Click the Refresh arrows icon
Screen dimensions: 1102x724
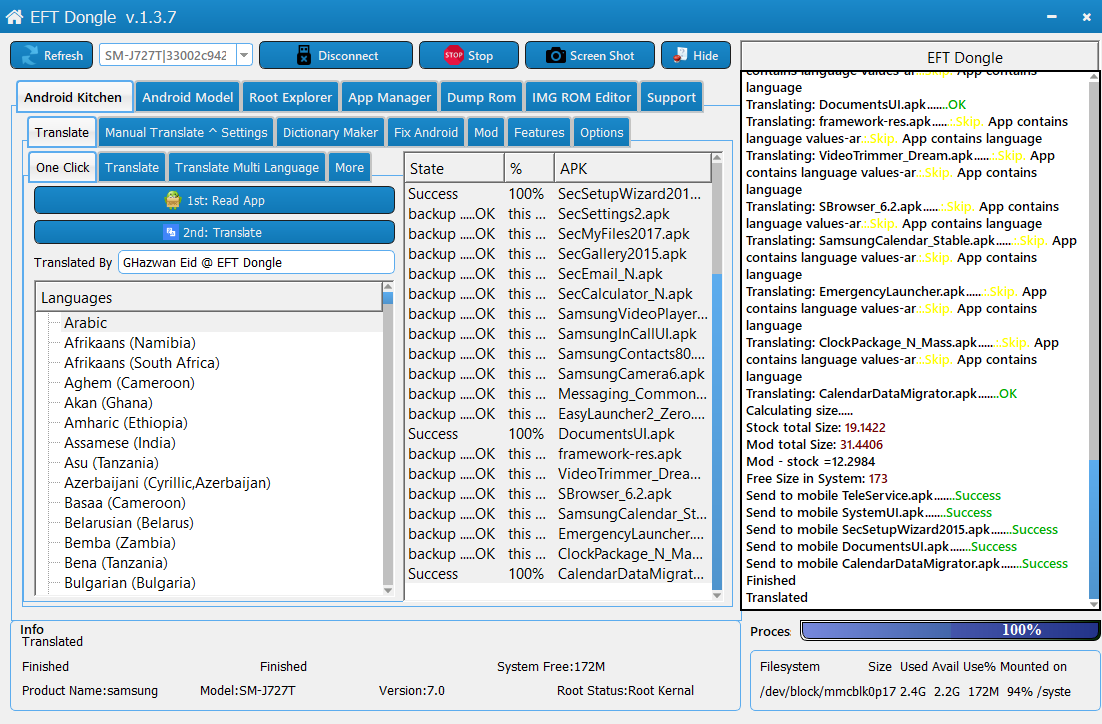tap(30, 56)
